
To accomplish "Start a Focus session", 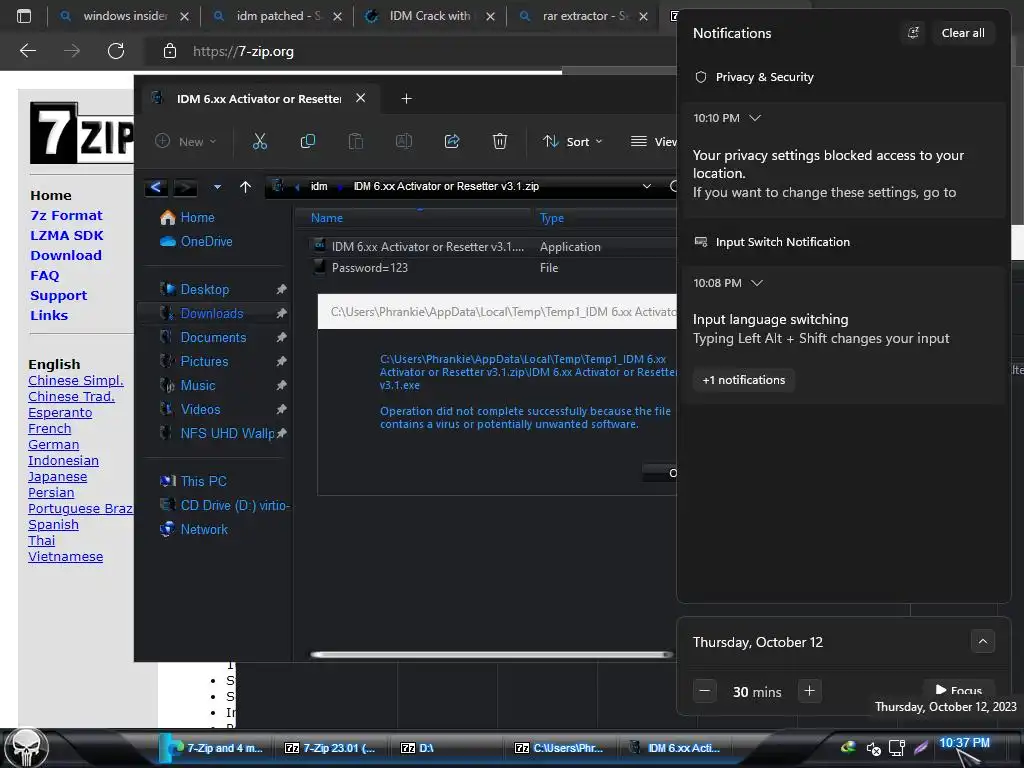I will (x=958, y=690).
